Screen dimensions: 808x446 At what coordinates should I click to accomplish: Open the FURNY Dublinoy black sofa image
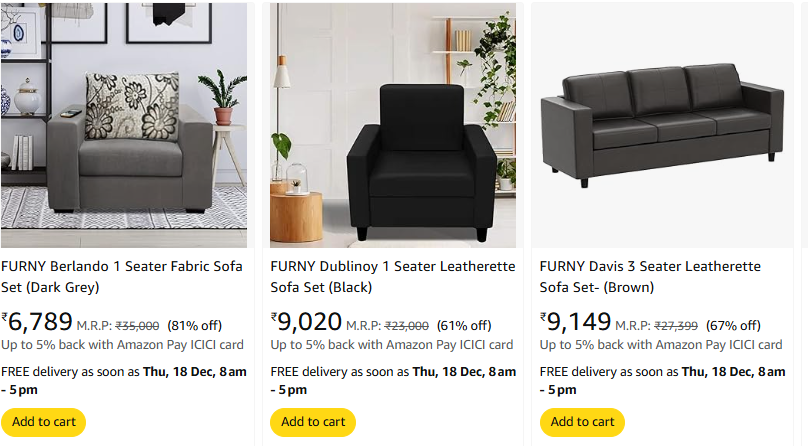click(393, 125)
